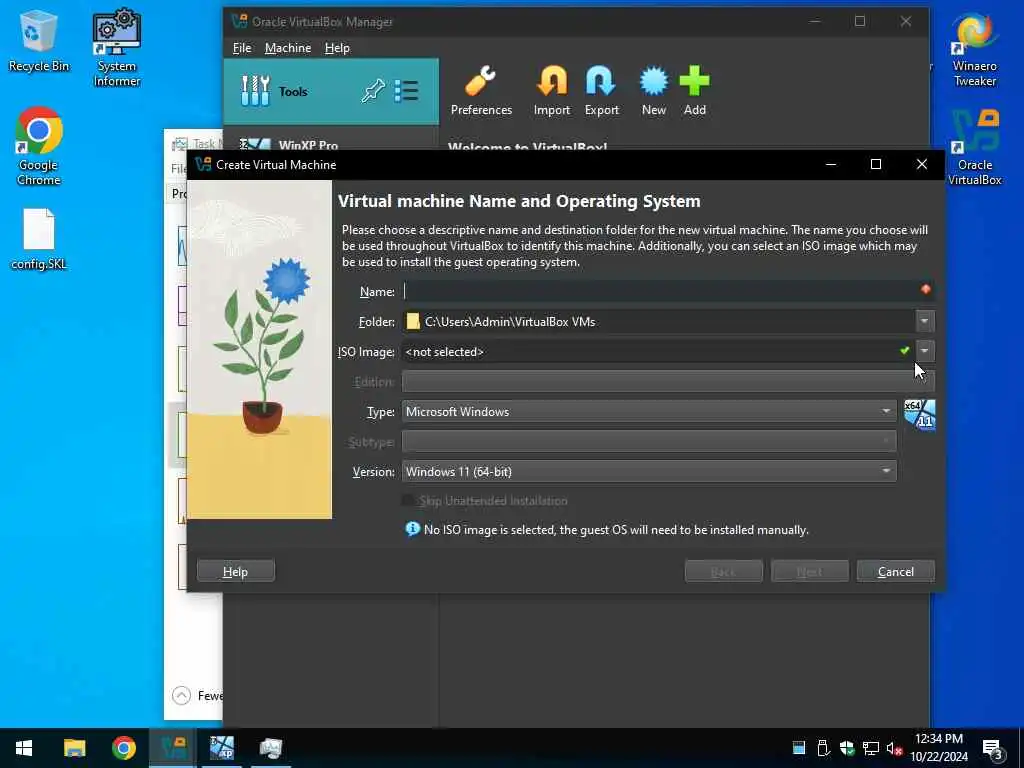Open the disabled Subtype dropdown
Viewport: 1024px width, 768px height.
coord(649,441)
